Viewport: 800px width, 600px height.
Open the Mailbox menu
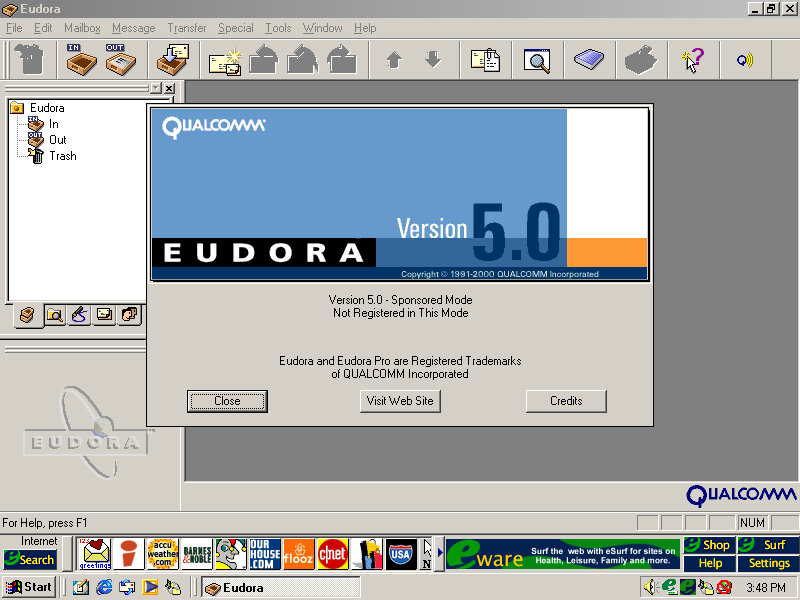click(x=82, y=28)
